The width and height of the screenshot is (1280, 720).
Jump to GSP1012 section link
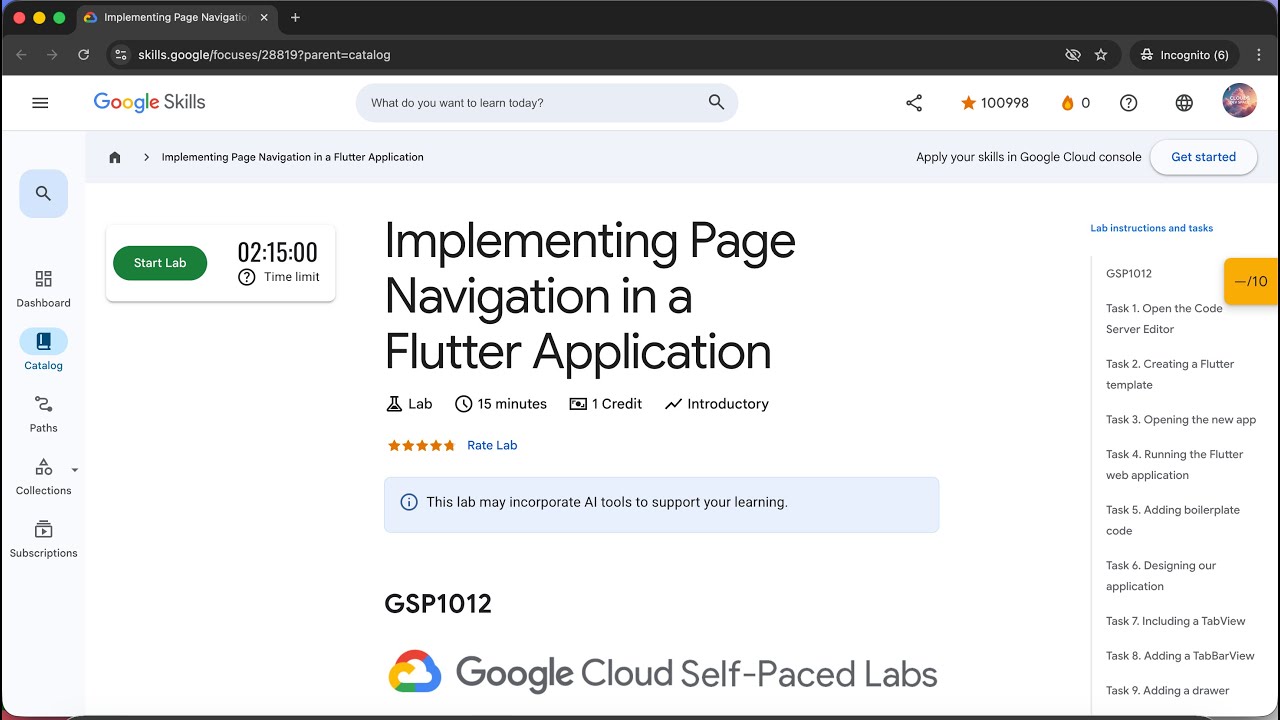[x=1129, y=273]
